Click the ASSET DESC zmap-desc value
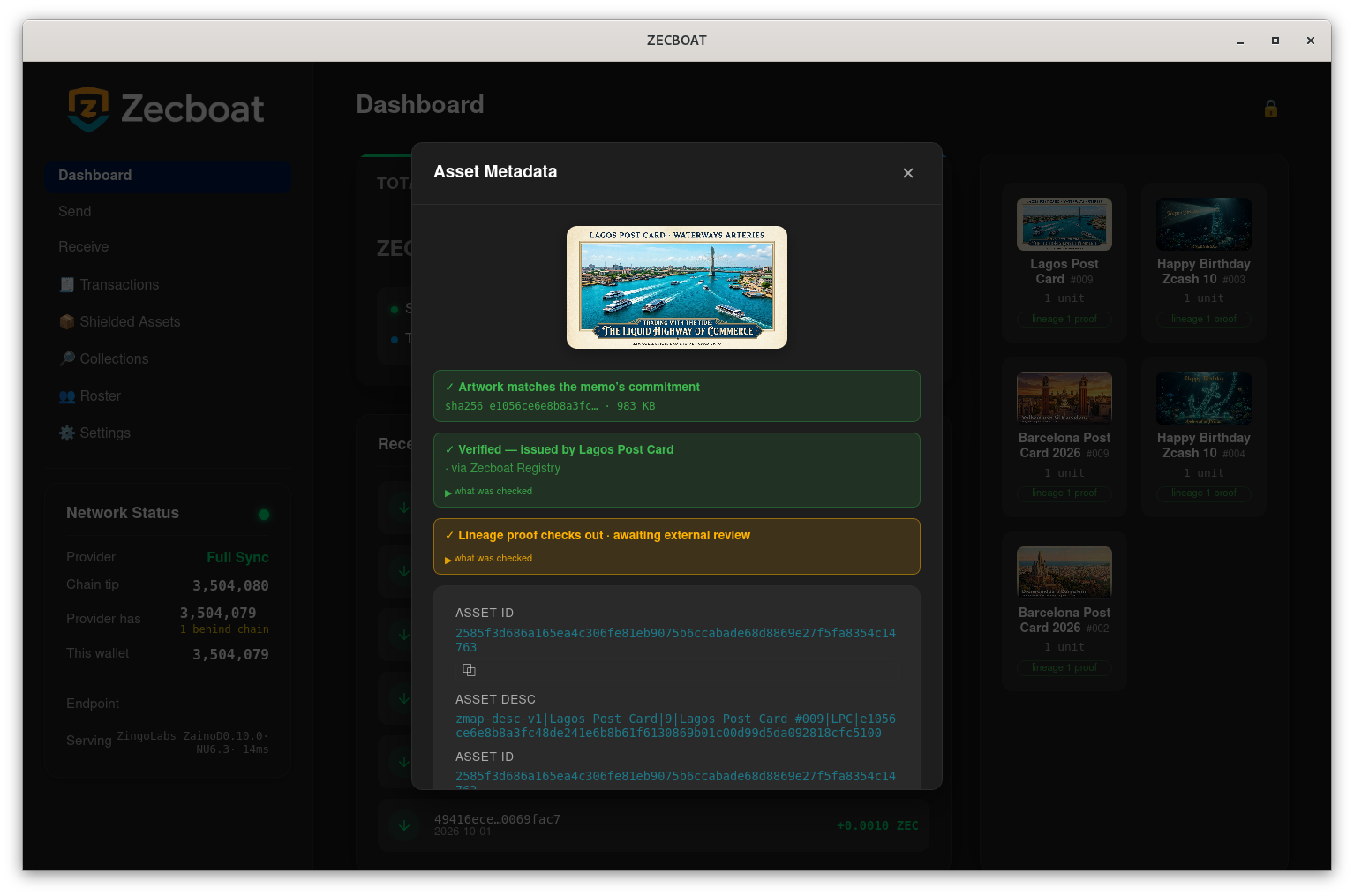 (x=675, y=726)
